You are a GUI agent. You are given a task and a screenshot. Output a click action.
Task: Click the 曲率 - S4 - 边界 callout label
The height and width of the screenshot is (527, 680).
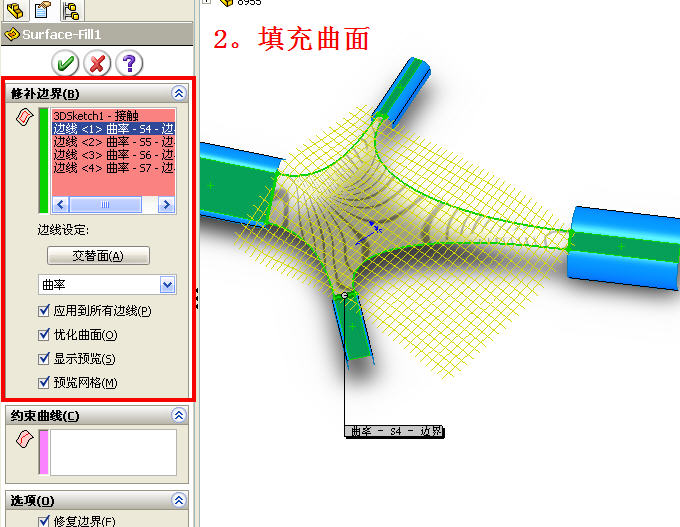394,431
